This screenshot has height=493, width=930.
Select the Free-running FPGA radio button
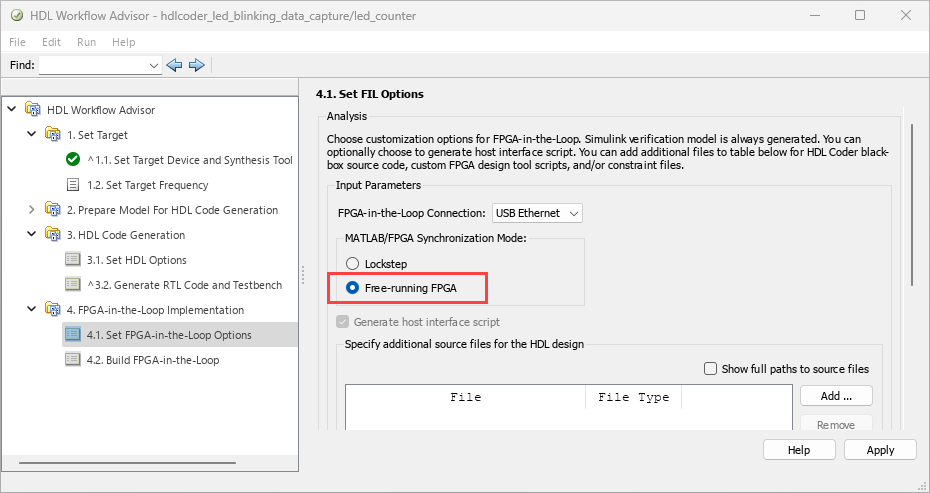tap(352, 288)
